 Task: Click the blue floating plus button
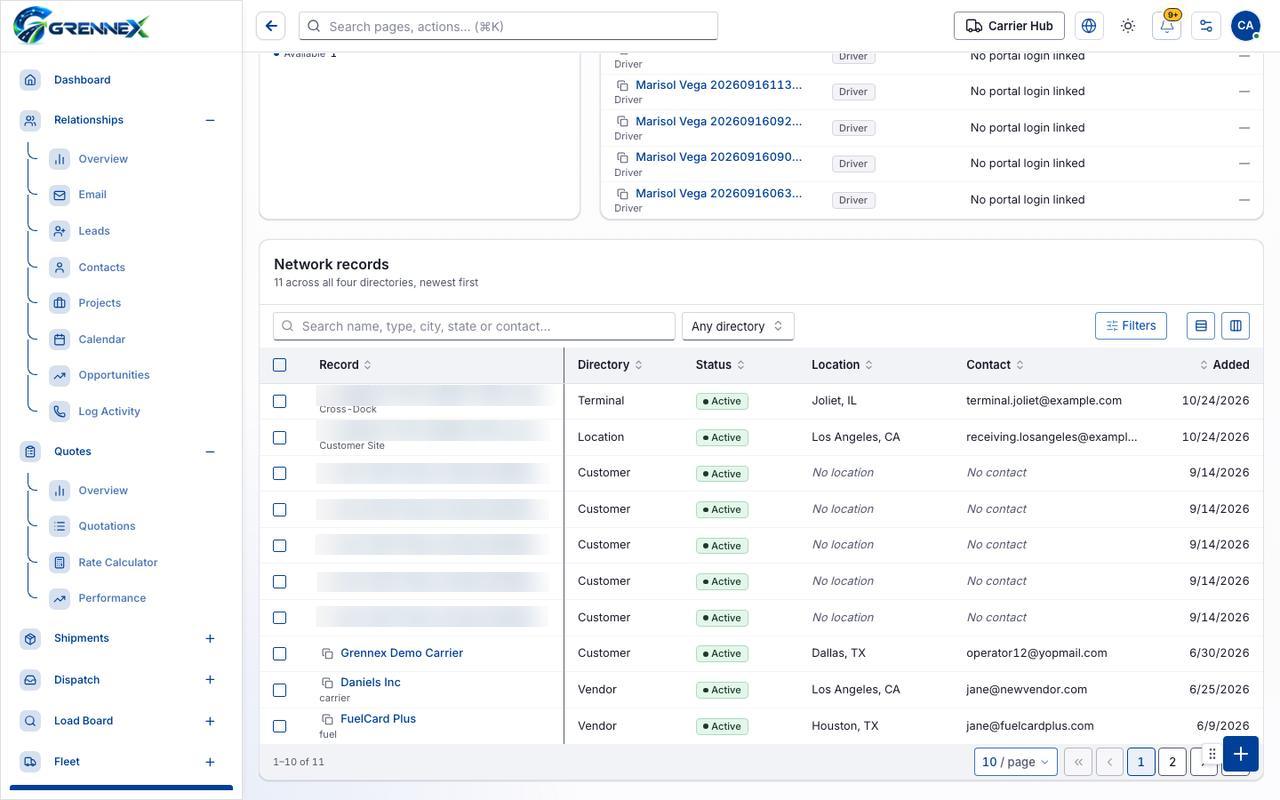coord(1241,754)
